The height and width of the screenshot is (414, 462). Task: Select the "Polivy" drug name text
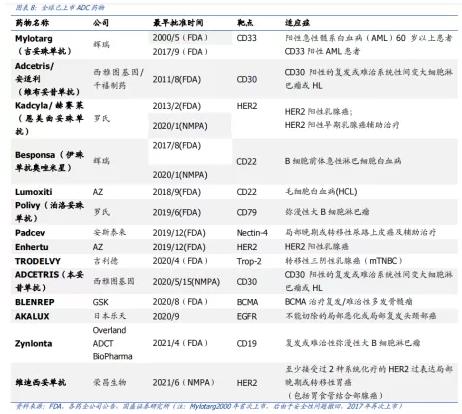coord(28,205)
